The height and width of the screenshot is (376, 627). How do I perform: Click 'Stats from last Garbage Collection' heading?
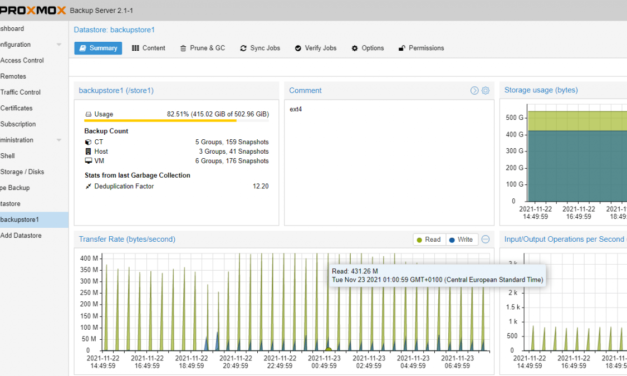coord(137,175)
